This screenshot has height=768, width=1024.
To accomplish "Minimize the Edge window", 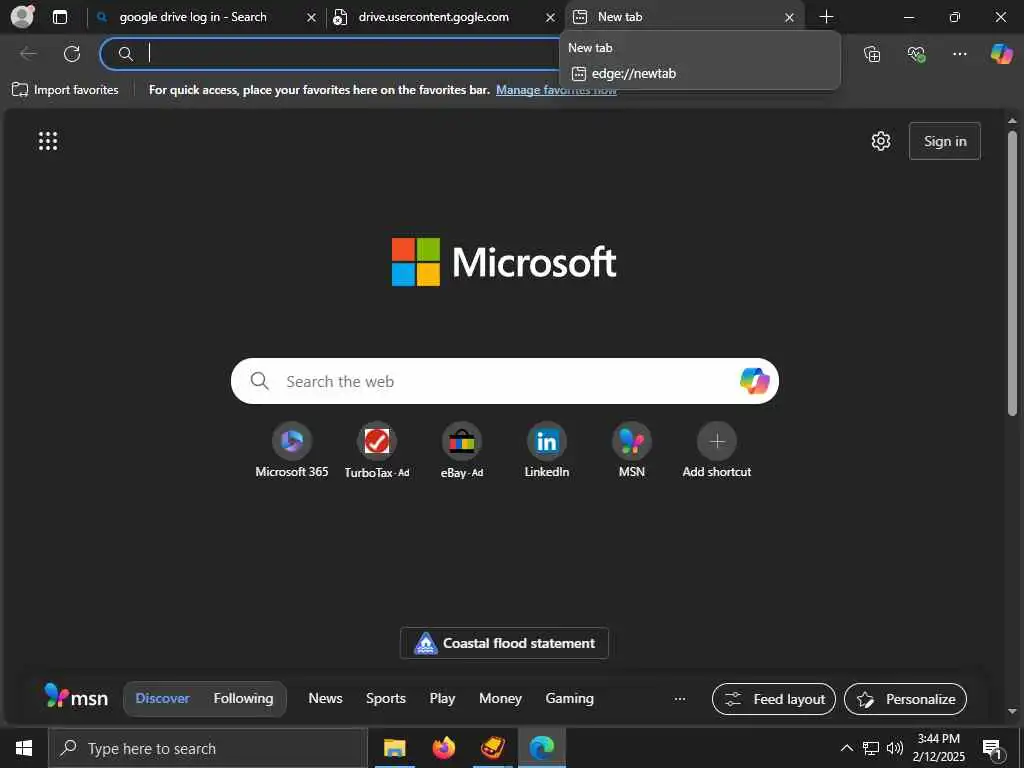I will [x=908, y=17].
